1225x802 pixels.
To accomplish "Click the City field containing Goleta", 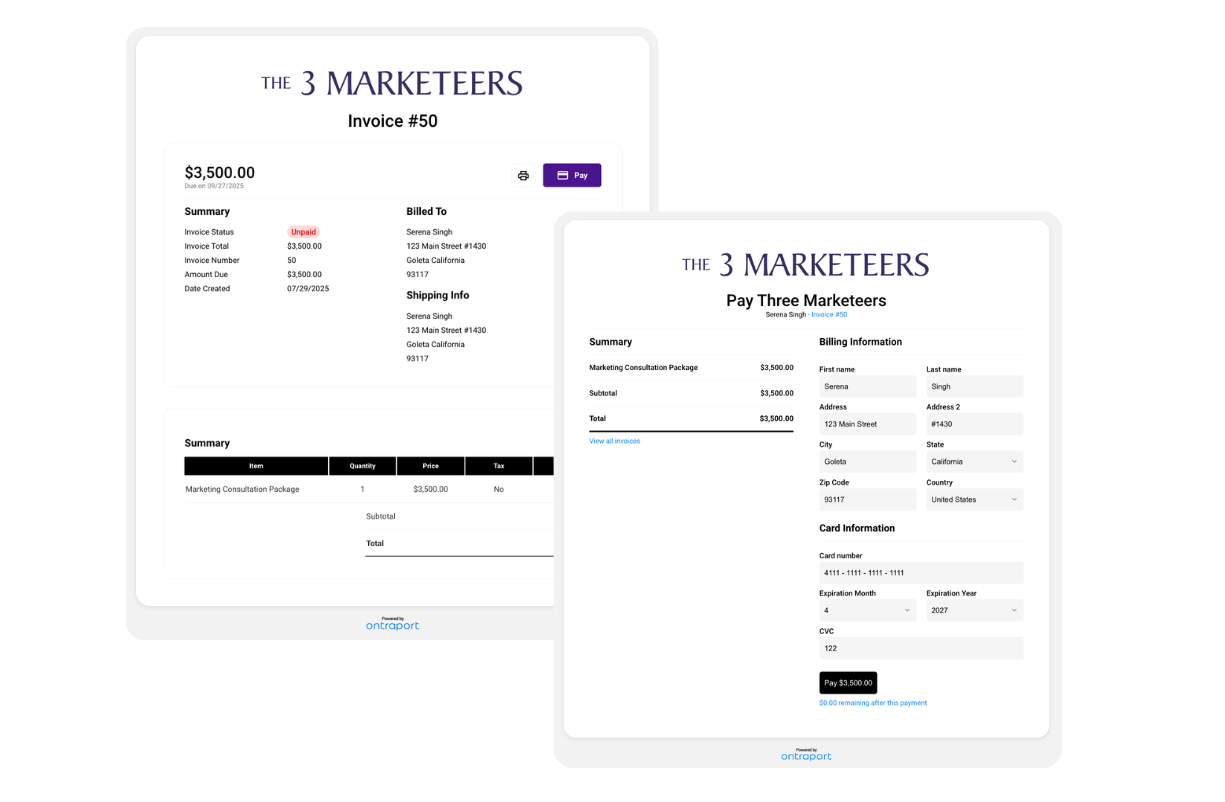I will coord(866,462).
